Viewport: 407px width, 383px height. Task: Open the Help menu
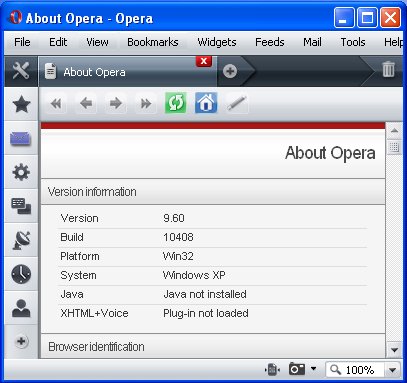[393, 42]
